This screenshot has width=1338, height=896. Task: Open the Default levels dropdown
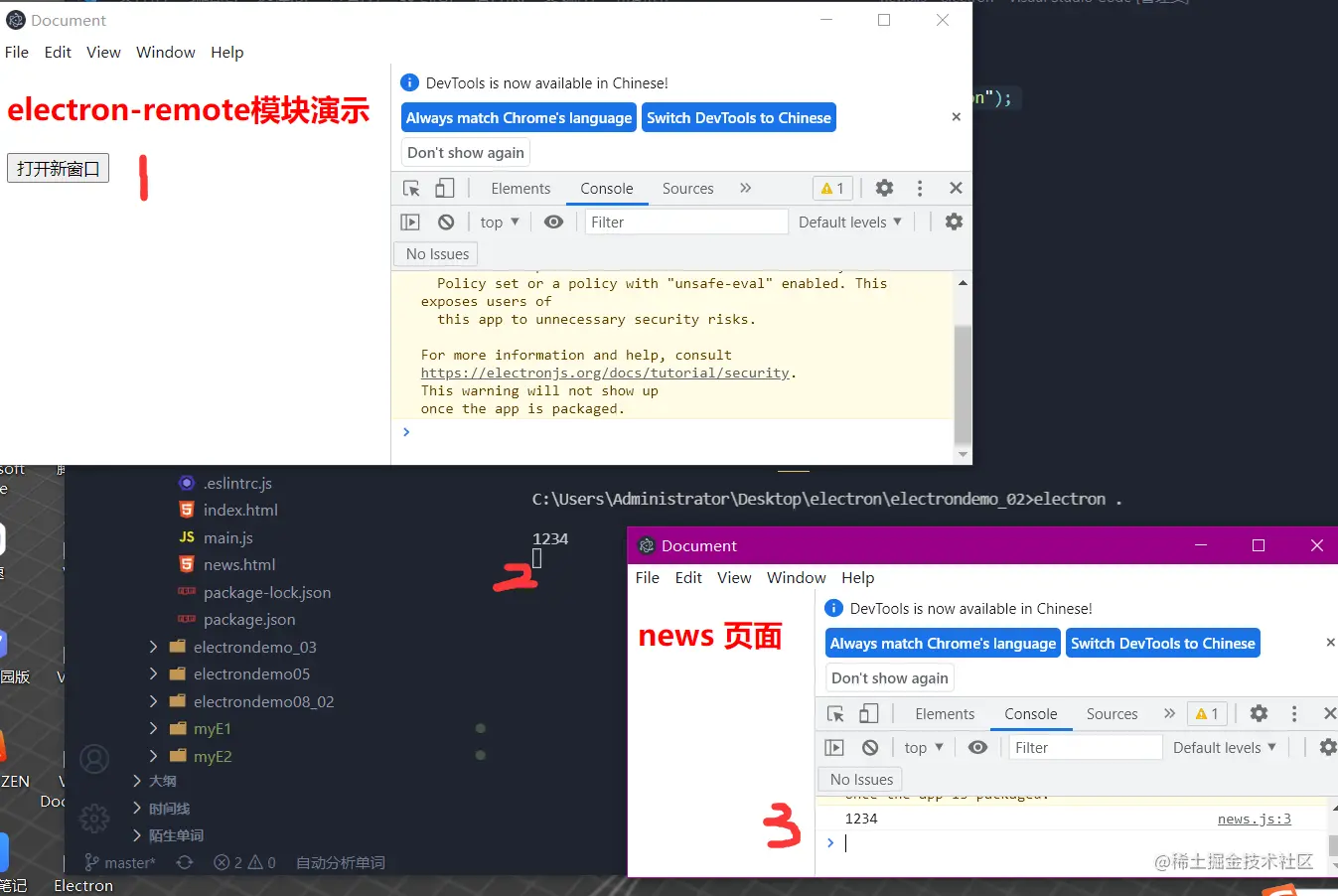(x=849, y=222)
